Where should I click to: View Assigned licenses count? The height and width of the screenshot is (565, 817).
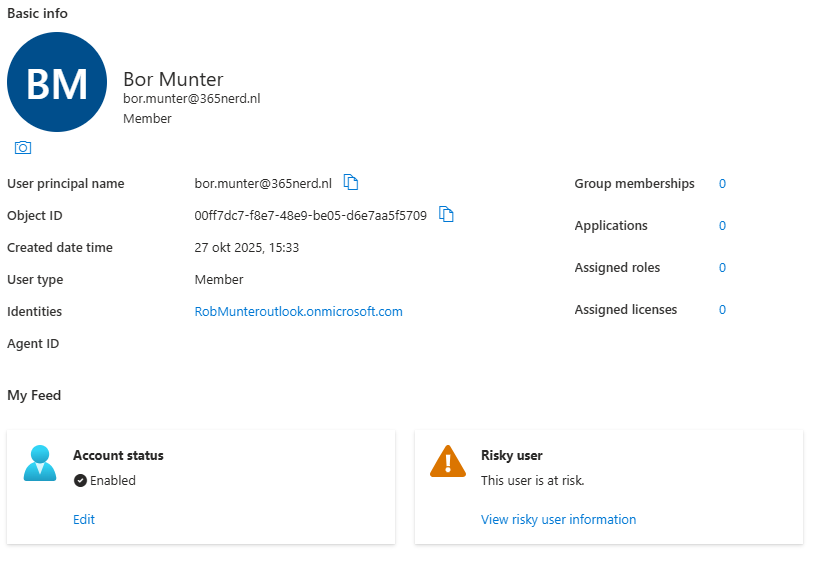[x=722, y=310]
